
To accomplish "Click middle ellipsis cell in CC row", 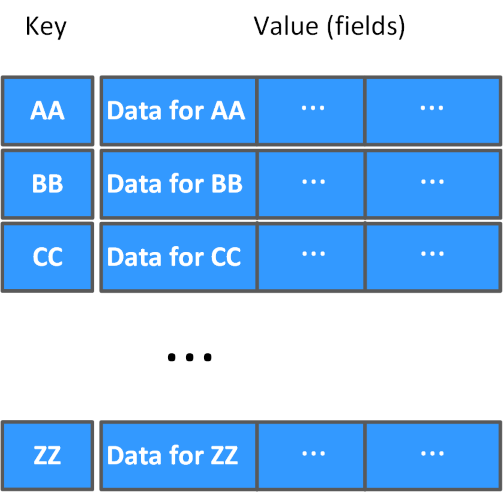I will pos(311,257).
